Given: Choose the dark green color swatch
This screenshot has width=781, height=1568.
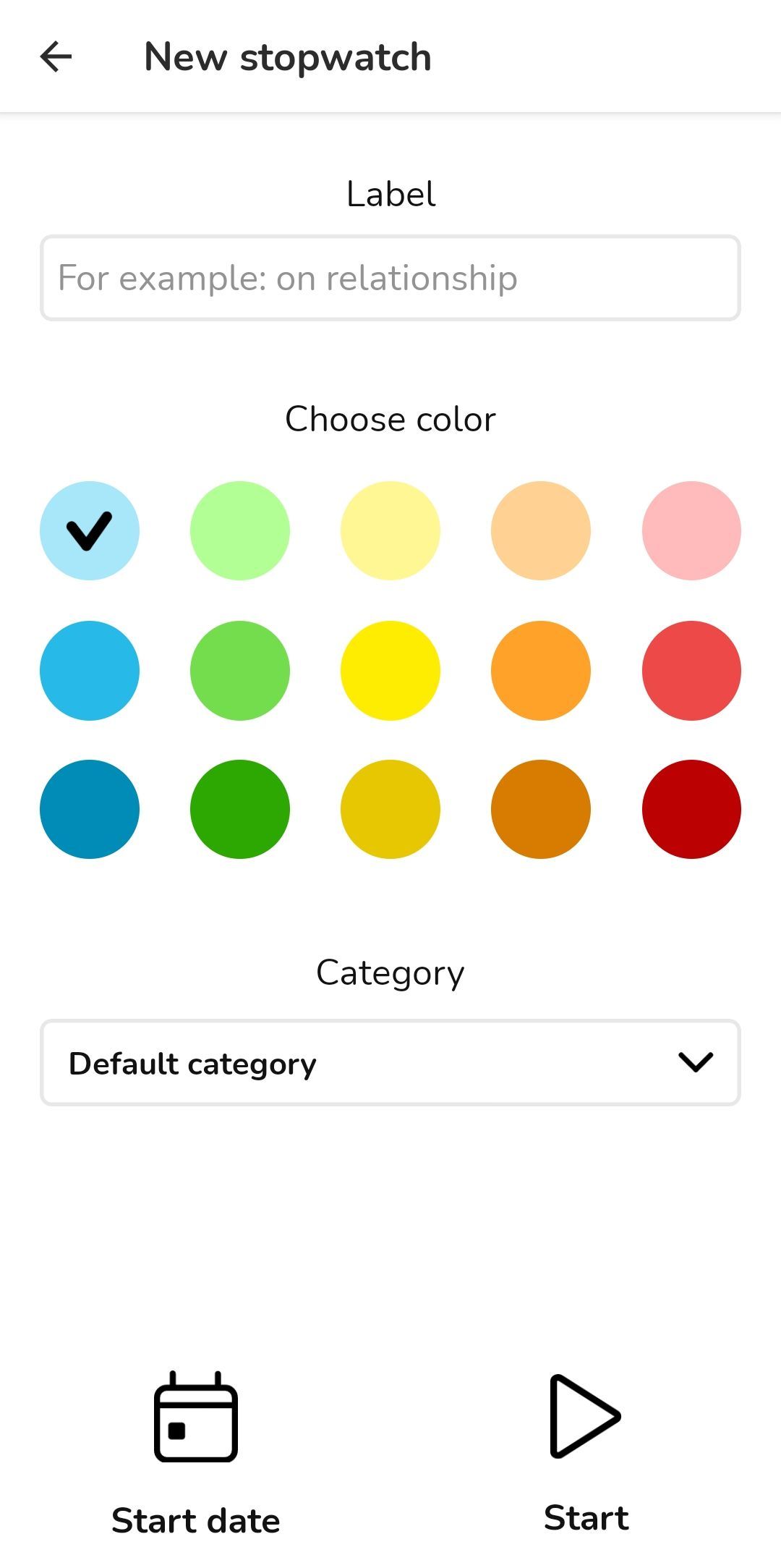Looking at the screenshot, I should point(240,809).
